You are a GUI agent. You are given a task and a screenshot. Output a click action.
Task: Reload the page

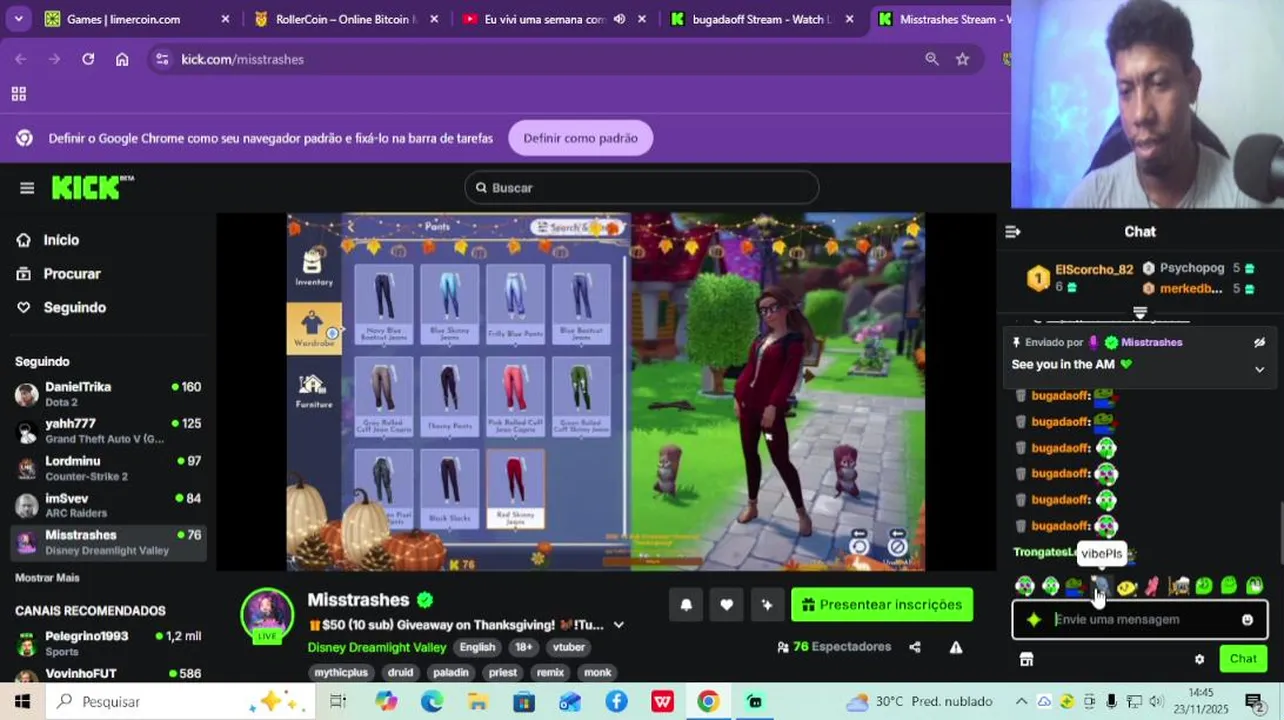click(88, 59)
